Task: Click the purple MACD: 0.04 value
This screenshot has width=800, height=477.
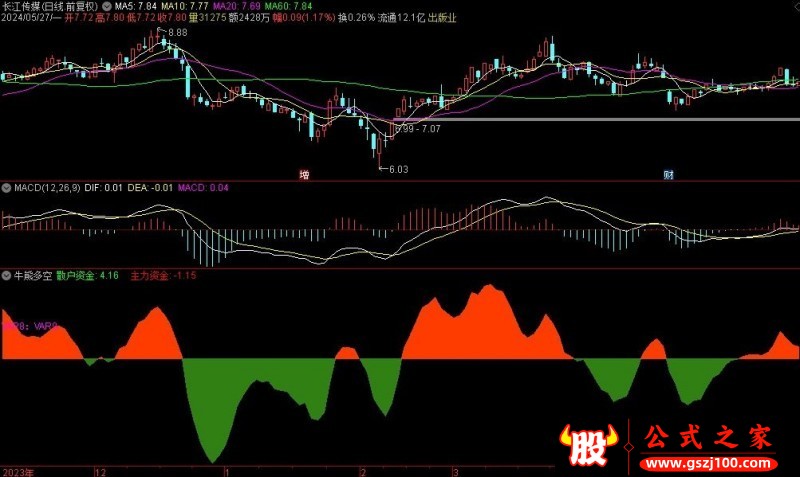Action: [203, 188]
